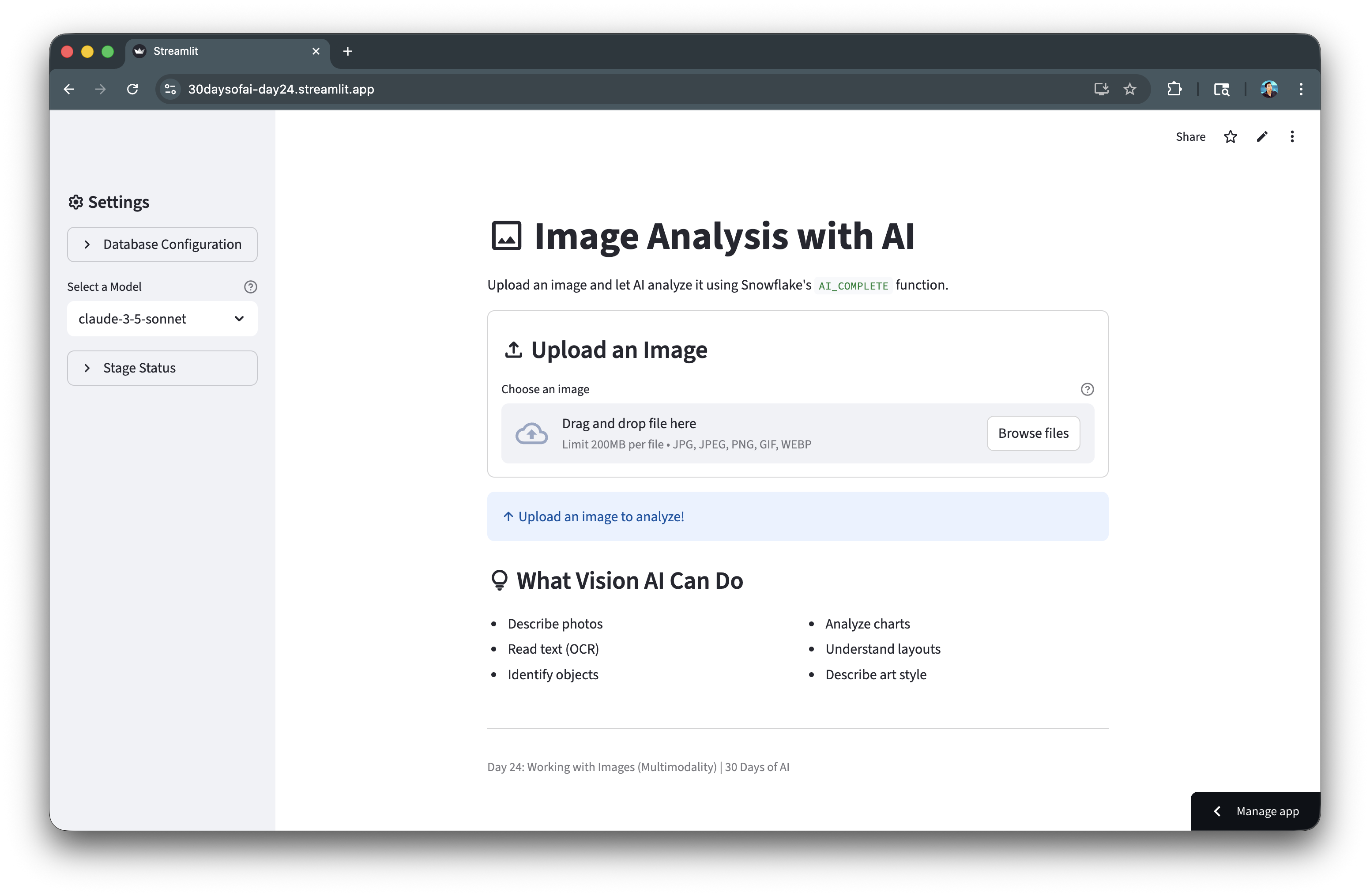Open Chrome extensions puzzle icon
The height and width of the screenshot is (896, 1370).
(1174, 89)
